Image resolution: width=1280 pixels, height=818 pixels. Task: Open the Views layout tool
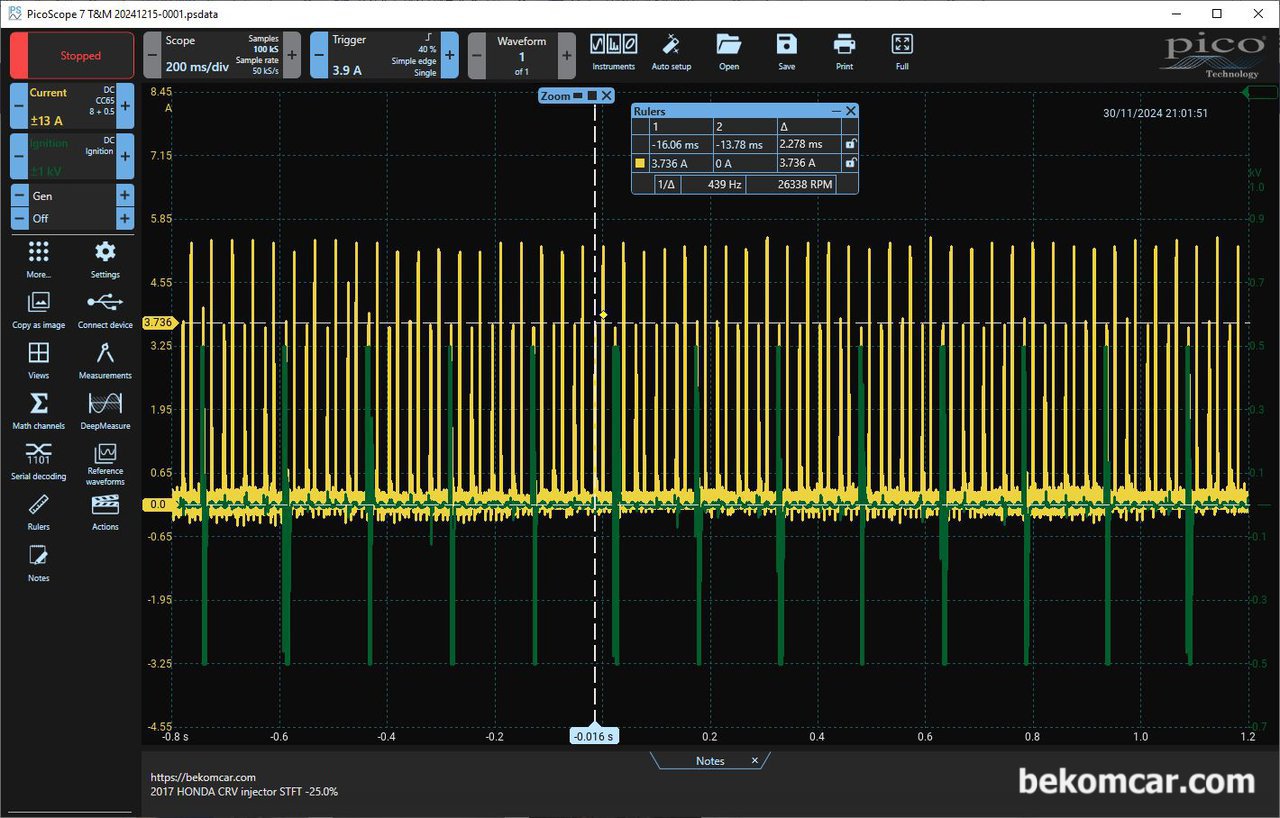tap(38, 360)
